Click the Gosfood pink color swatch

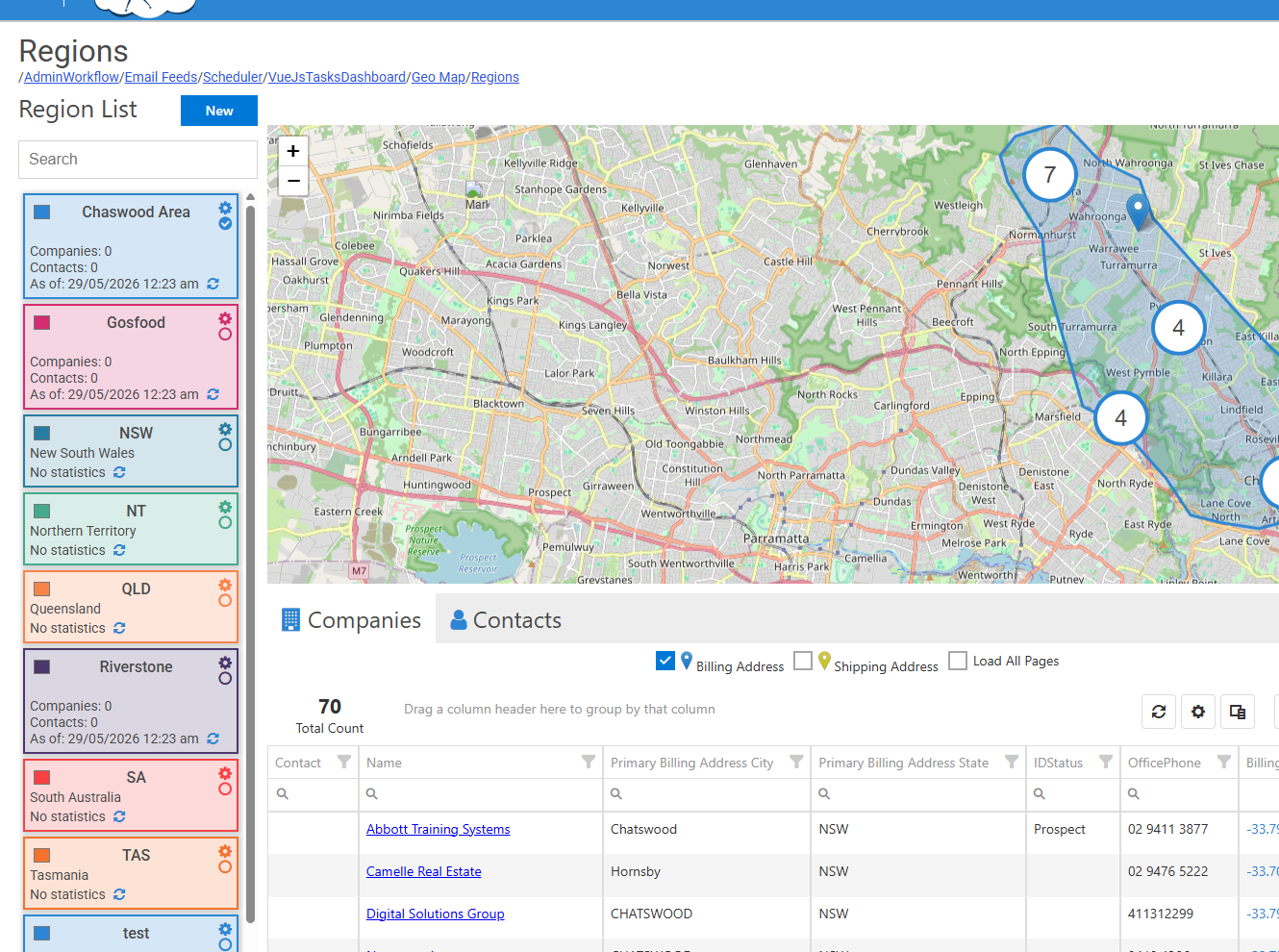42,322
